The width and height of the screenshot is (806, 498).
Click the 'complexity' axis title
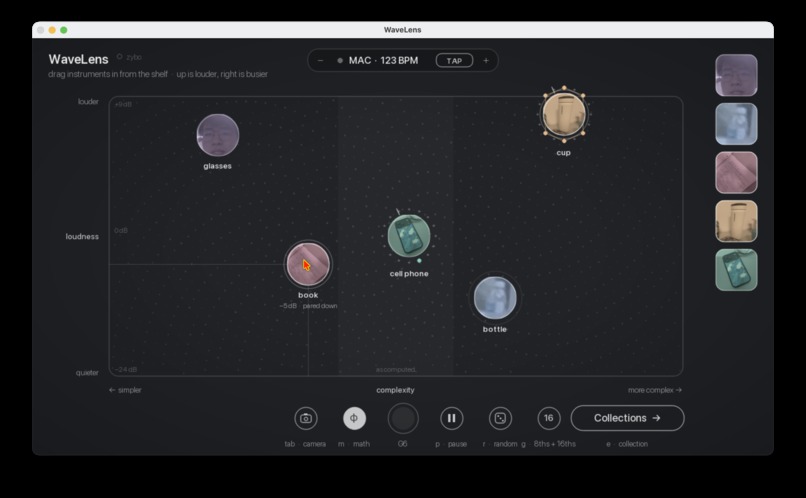pos(395,390)
